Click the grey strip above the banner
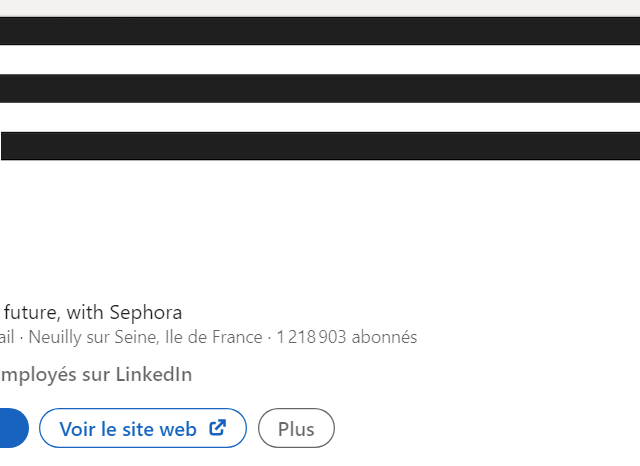Viewport: 640px width, 466px height. pos(320,8)
